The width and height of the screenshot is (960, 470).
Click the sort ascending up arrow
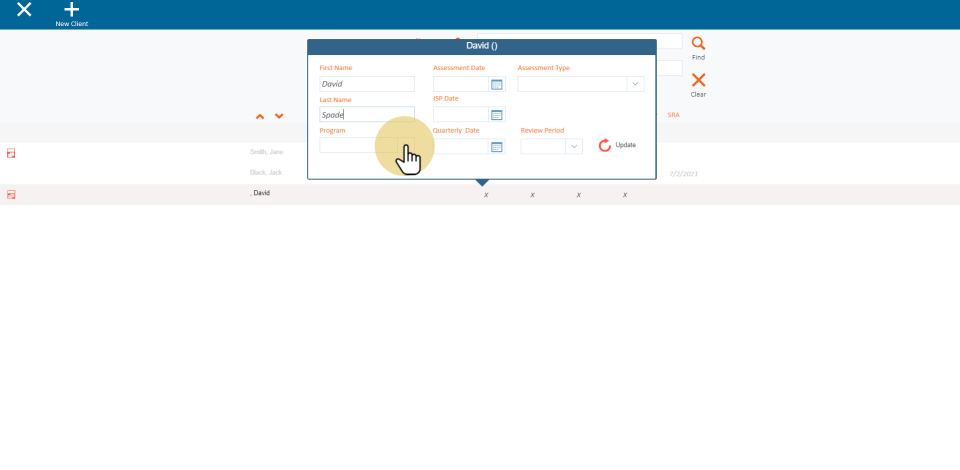point(260,116)
